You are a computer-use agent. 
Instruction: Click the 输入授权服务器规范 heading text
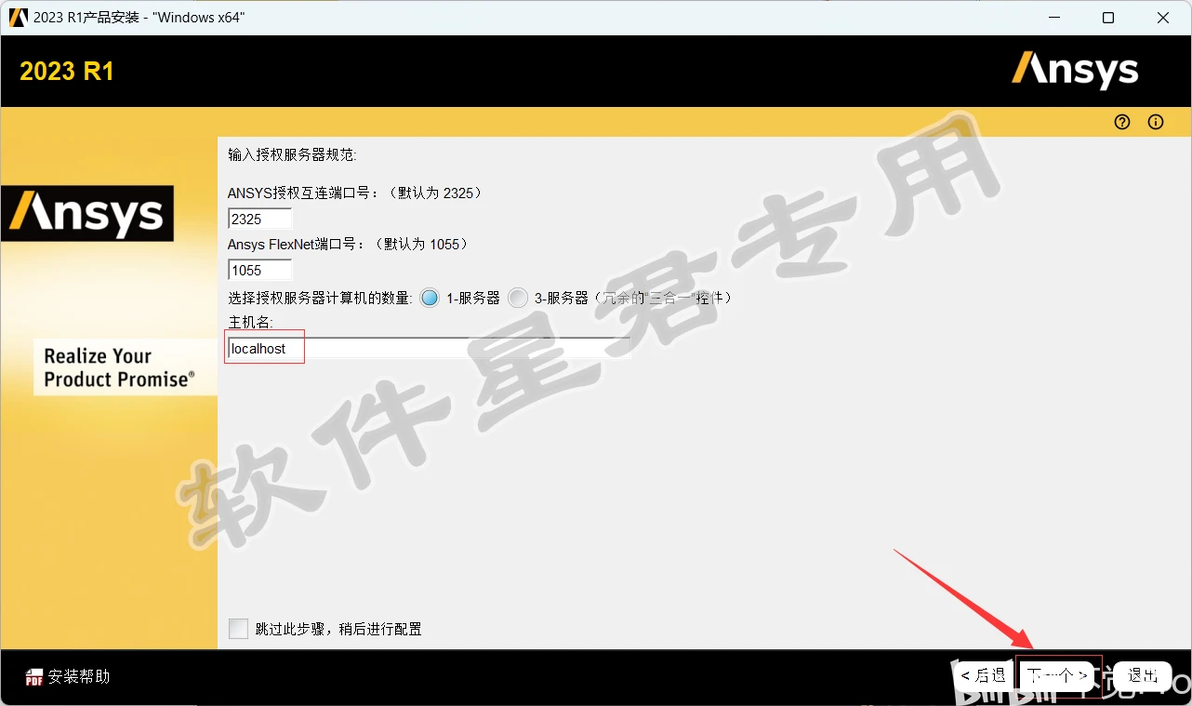[x=292, y=154]
